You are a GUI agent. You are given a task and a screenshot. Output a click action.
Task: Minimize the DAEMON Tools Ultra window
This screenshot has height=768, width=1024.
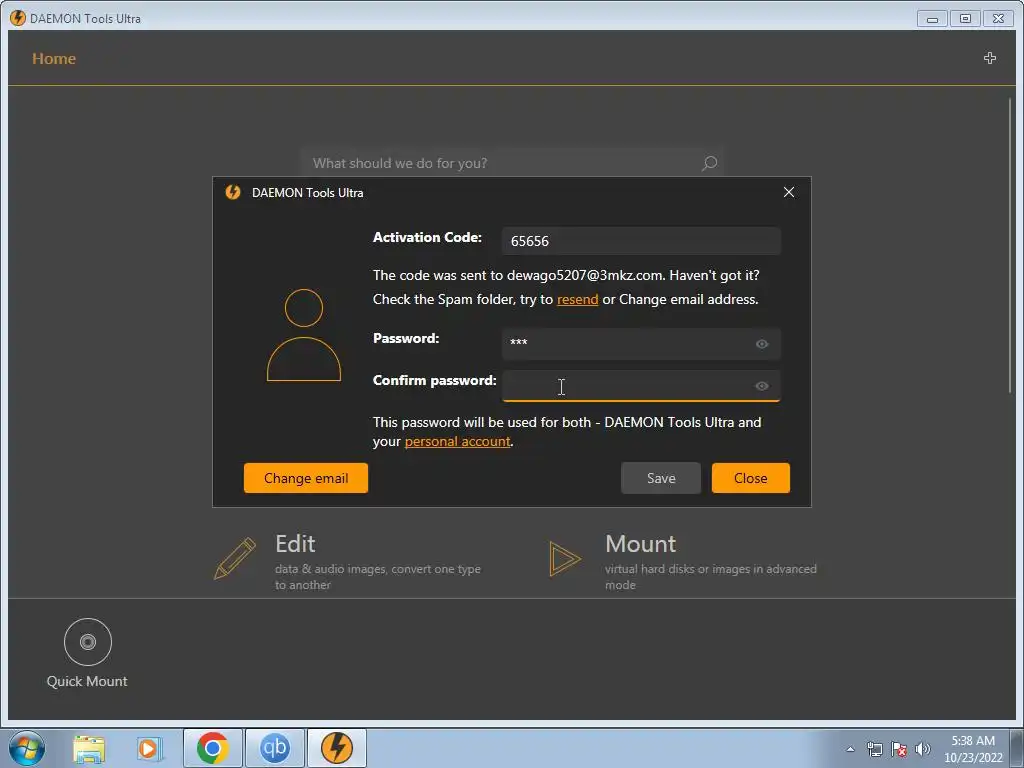point(932,19)
